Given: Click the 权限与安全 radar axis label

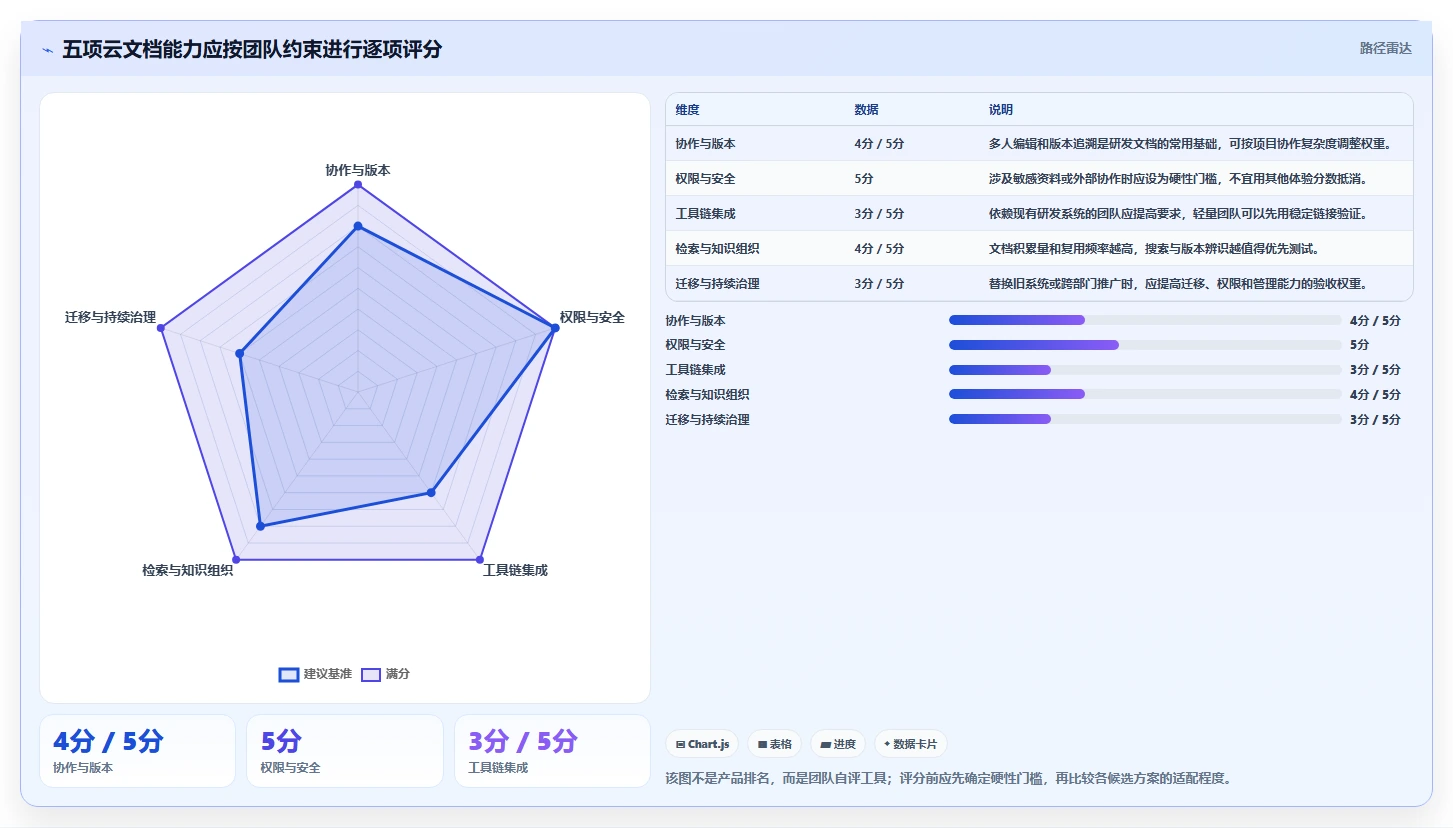Looking at the screenshot, I should tap(592, 317).
